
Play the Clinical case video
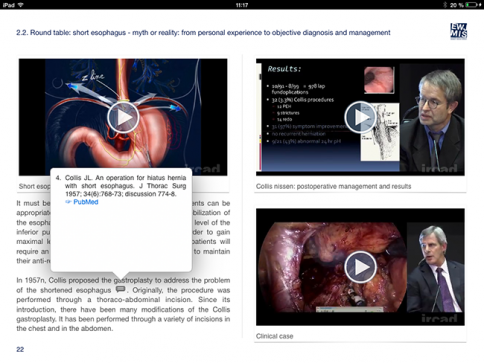(360, 267)
